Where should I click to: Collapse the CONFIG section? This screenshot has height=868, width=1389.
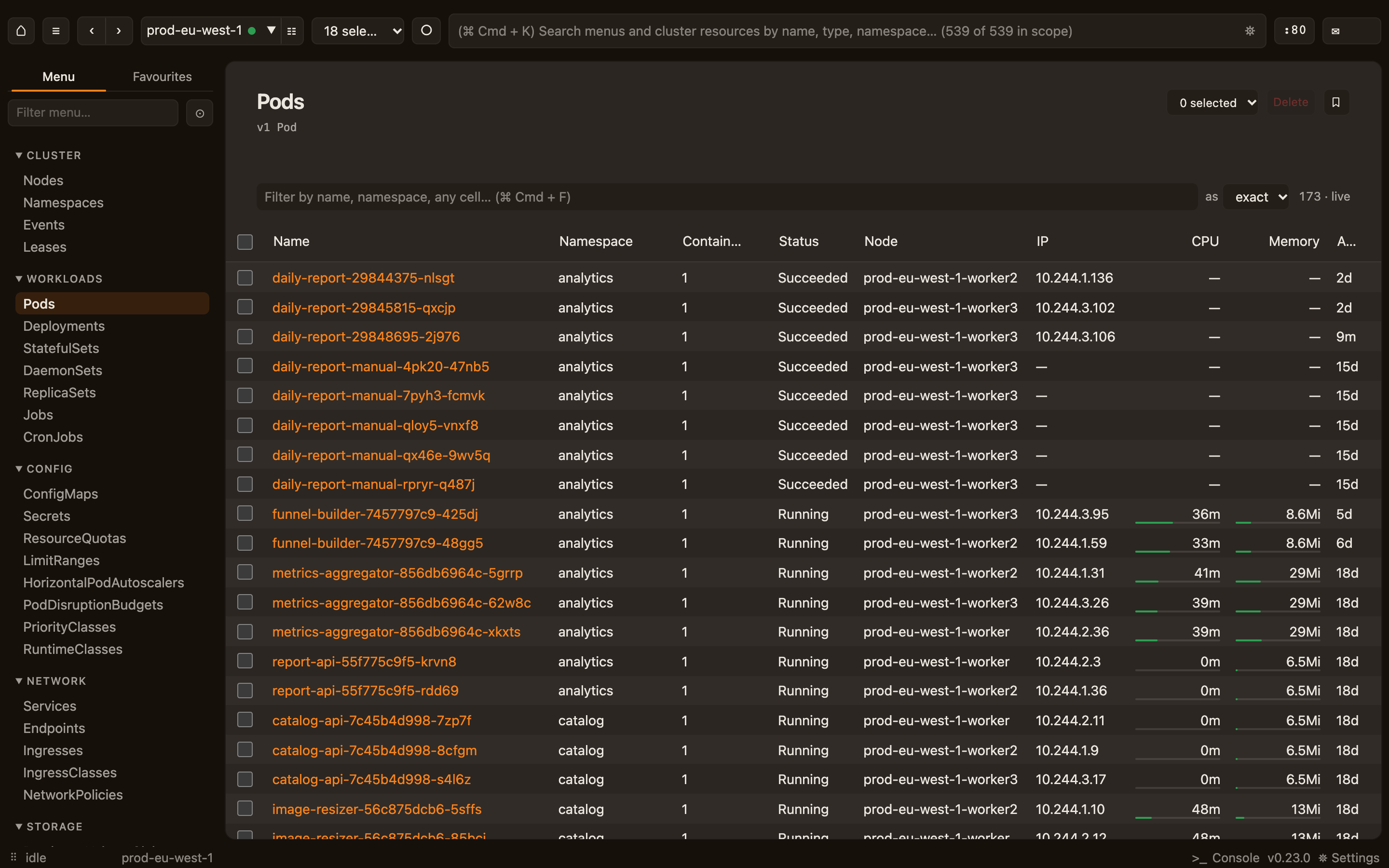pos(44,469)
